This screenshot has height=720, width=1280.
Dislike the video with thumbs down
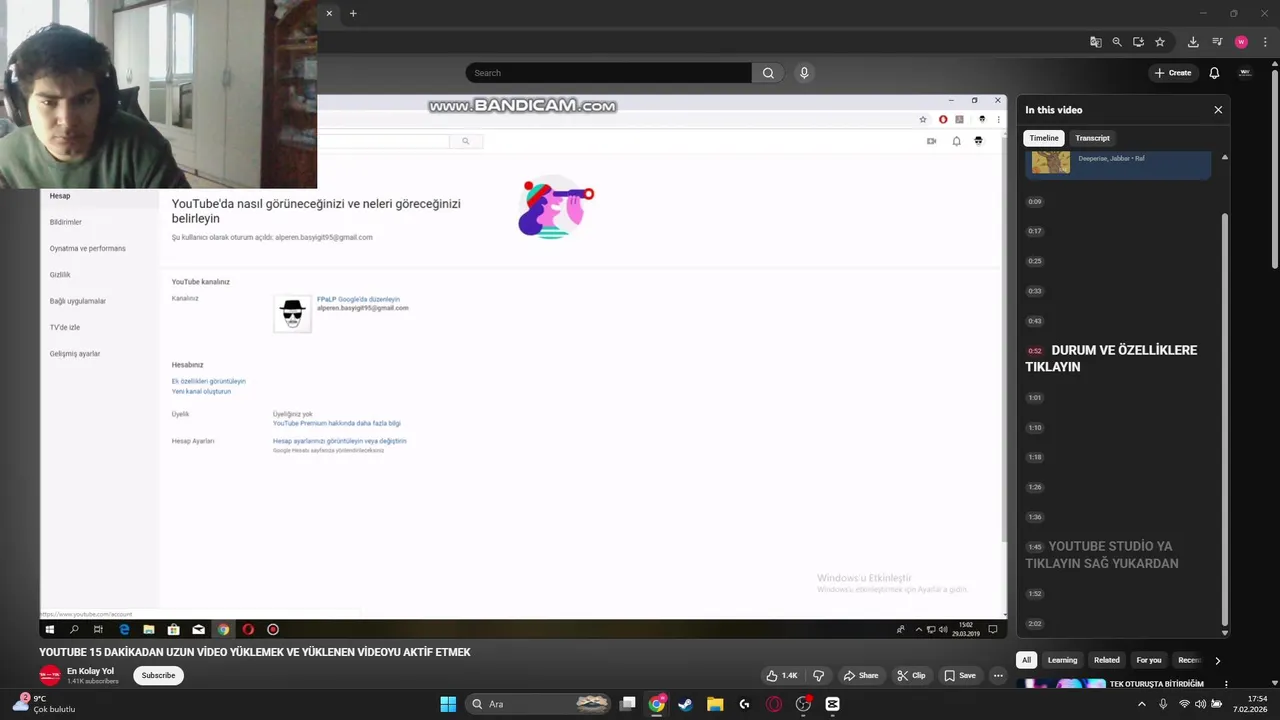pyautogui.click(x=818, y=675)
